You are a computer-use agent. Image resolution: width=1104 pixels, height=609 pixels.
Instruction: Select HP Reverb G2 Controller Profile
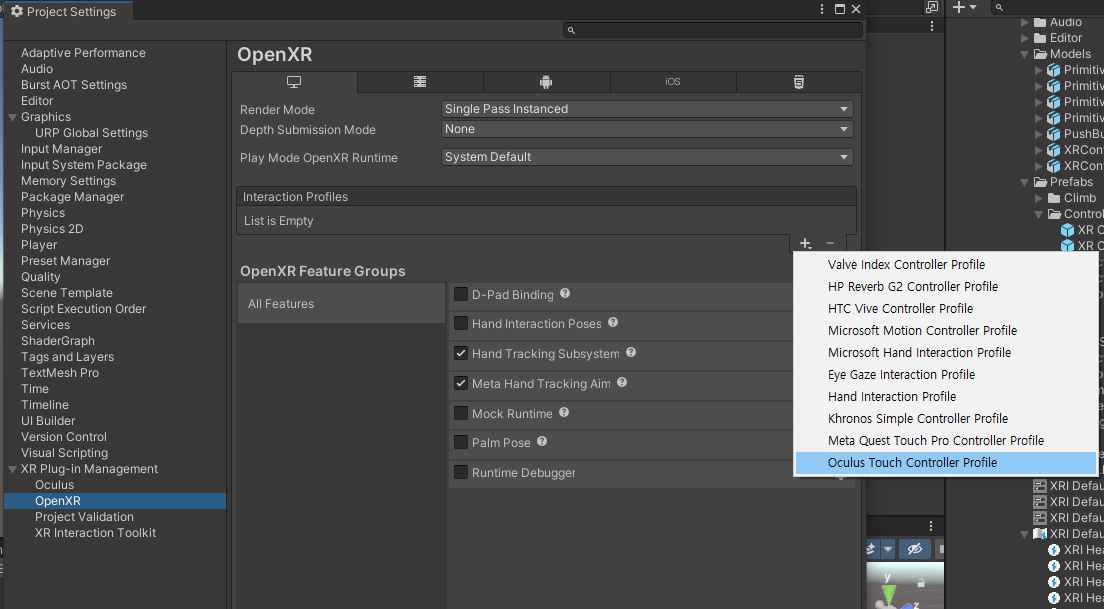click(x=946, y=287)
